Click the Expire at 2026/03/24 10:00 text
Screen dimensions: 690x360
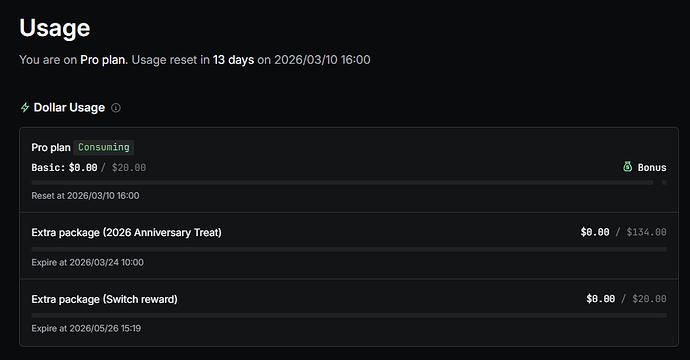[88, 263]
